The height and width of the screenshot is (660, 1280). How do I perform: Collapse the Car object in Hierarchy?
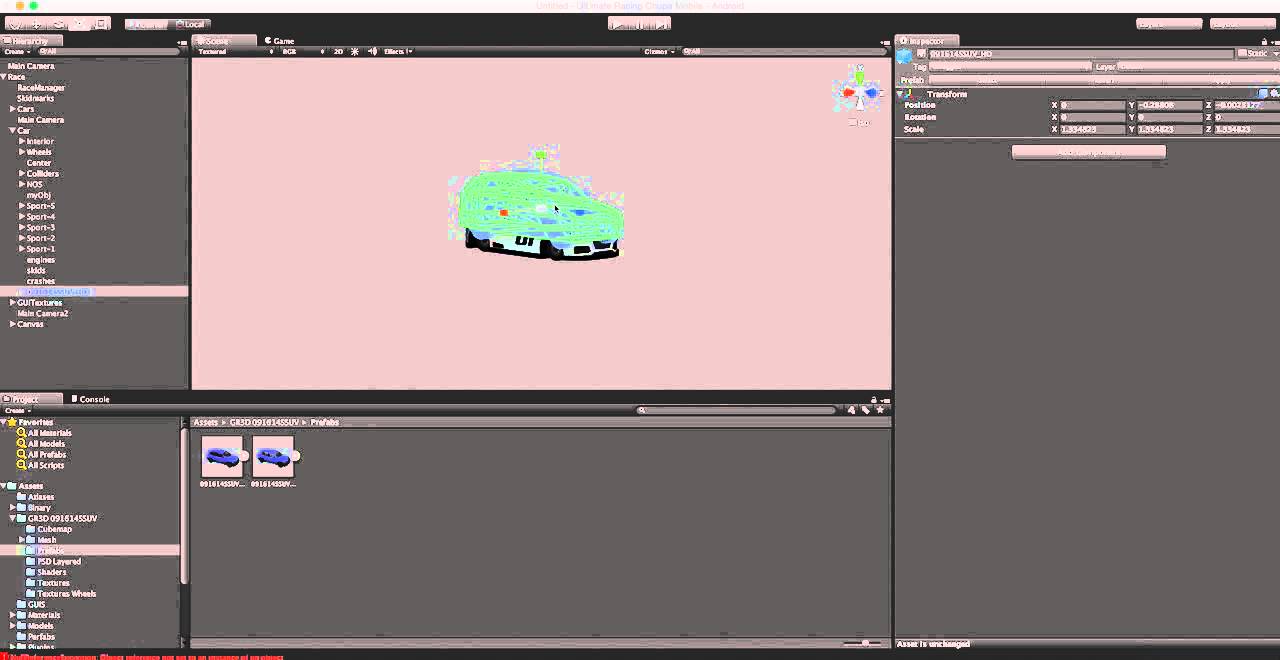pos(13,131)
